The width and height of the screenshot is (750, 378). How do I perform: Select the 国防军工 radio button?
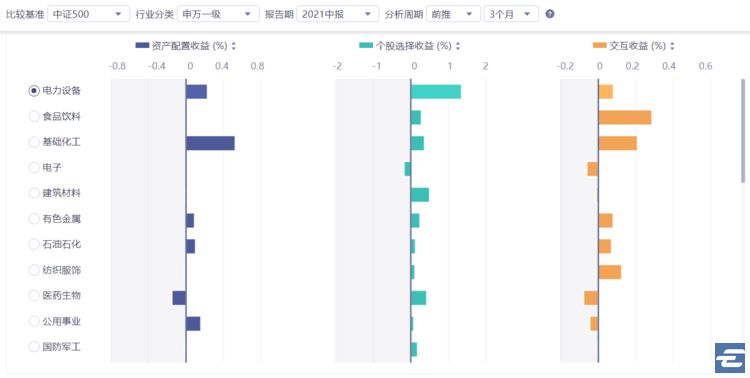coord(34,347)
